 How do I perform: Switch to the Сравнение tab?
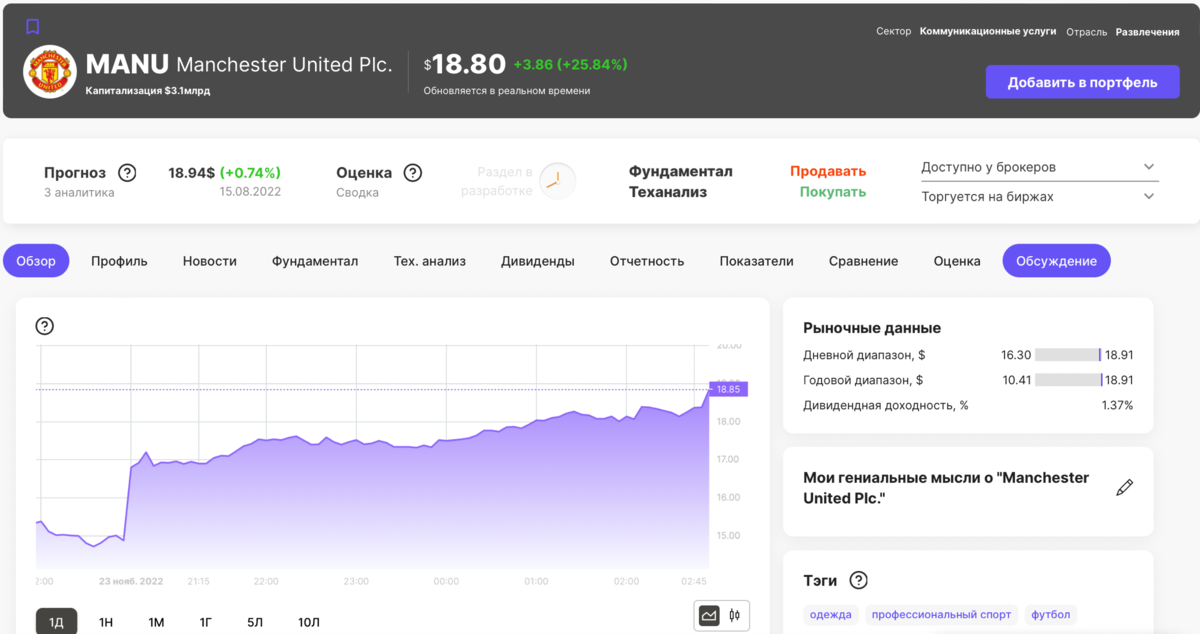tap(863, 261)
